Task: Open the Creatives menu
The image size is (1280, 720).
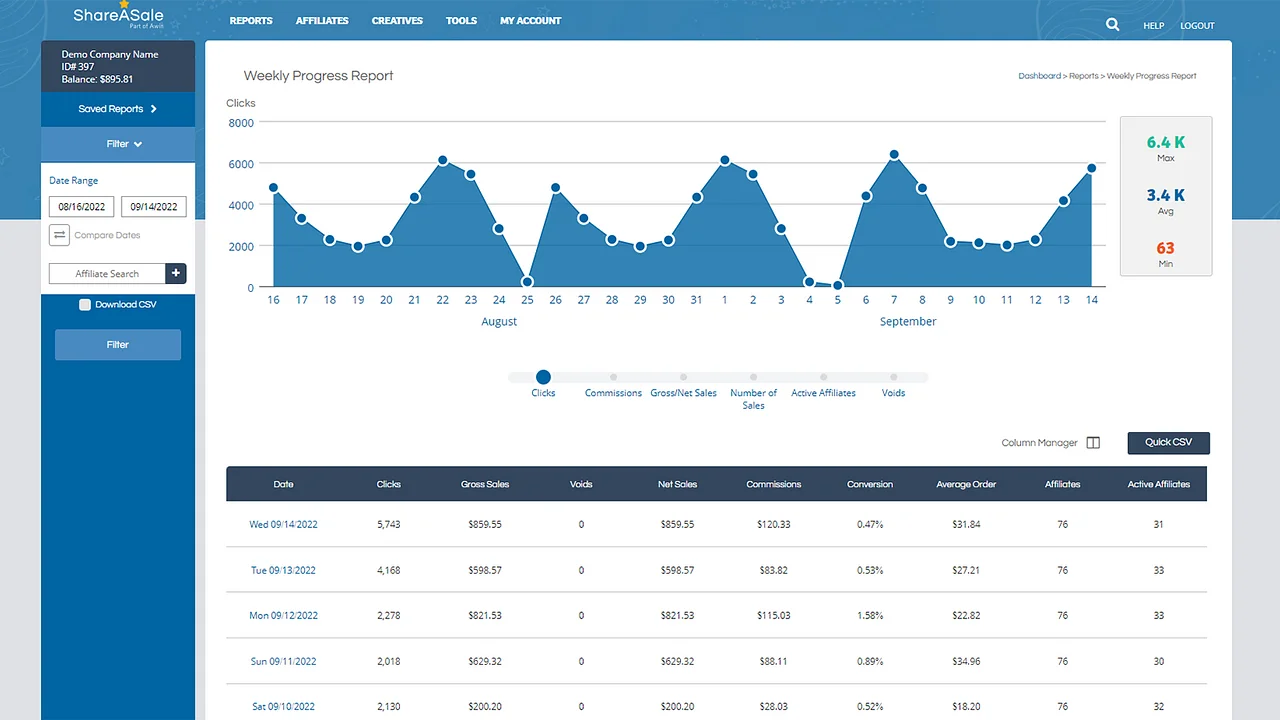Action: coord(397,20)
